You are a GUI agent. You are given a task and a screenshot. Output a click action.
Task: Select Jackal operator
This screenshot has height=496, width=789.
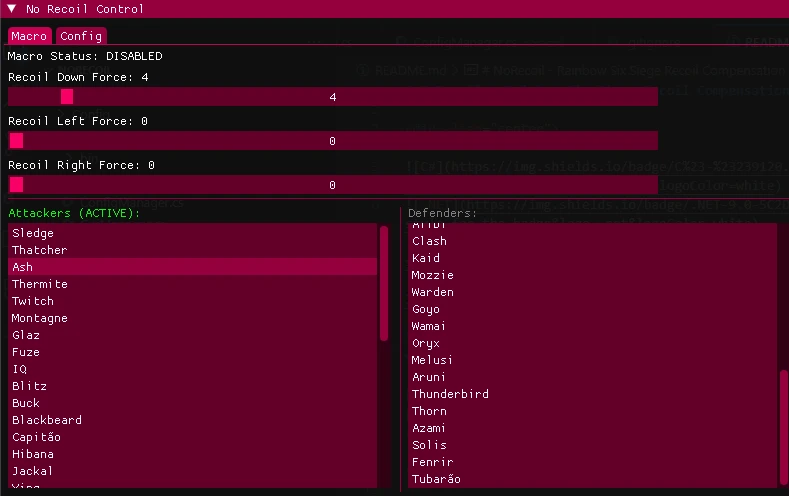(x=193, y=471)
